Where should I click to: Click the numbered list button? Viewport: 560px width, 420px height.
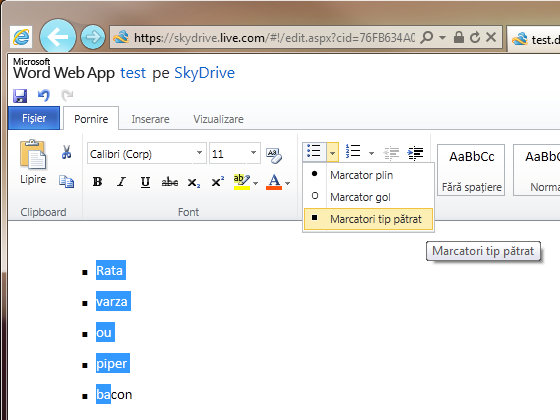[x=353, y=152]
